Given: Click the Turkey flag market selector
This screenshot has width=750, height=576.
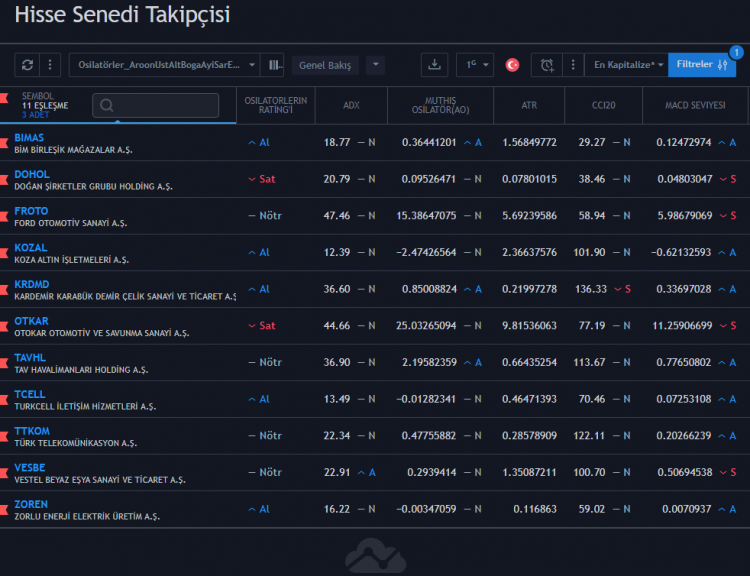Looking at the screenshot, I should pos(512,65).
